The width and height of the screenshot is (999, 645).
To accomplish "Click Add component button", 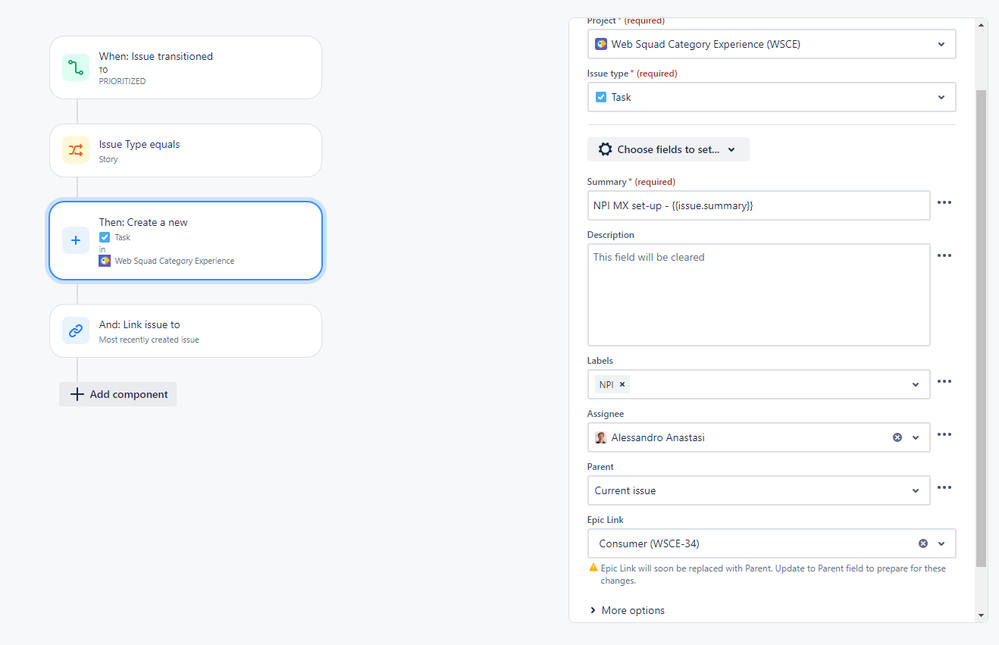I will click(118, 394).
